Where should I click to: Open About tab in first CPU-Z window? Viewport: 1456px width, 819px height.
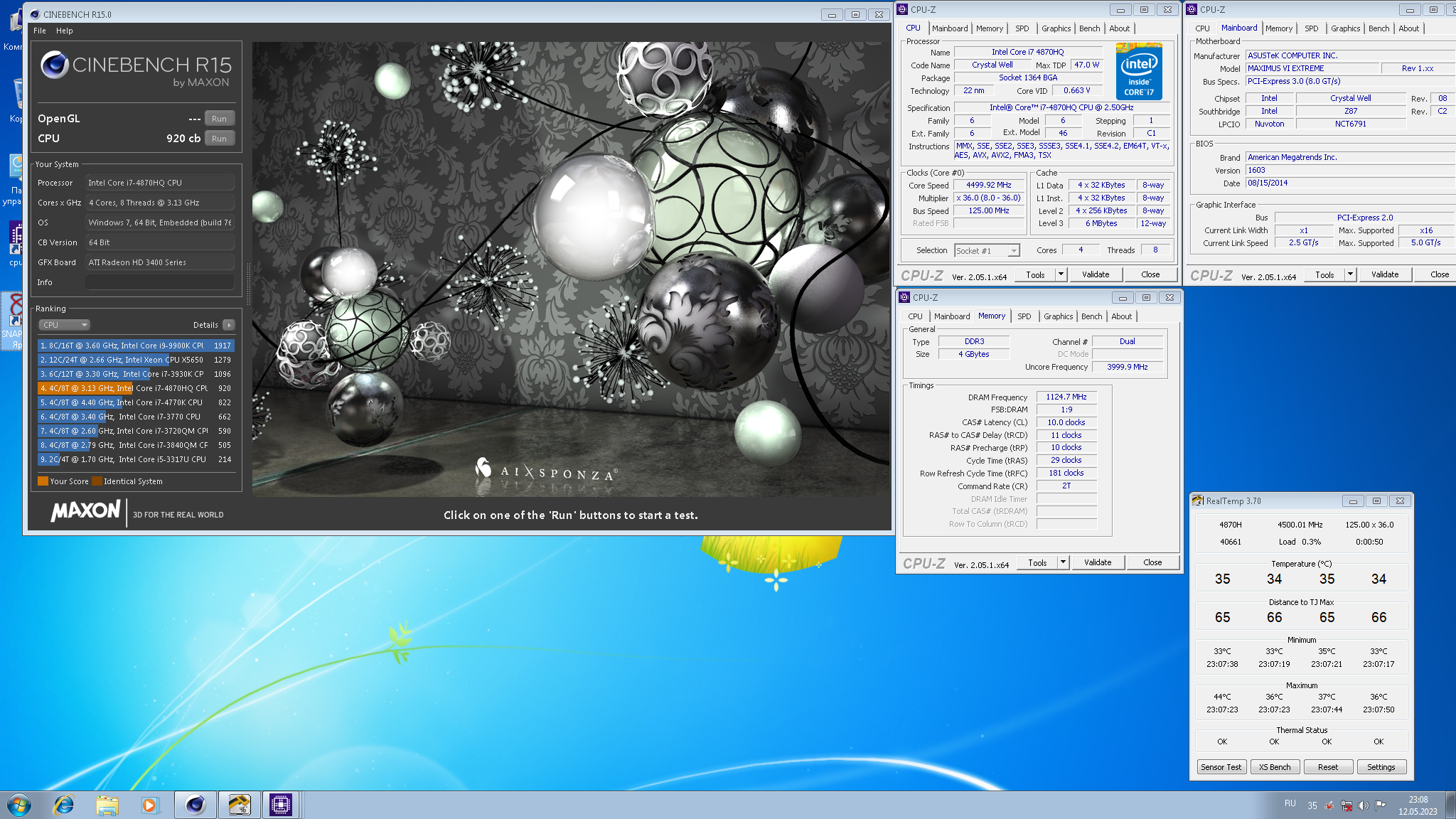click(x=1119, y=28)
